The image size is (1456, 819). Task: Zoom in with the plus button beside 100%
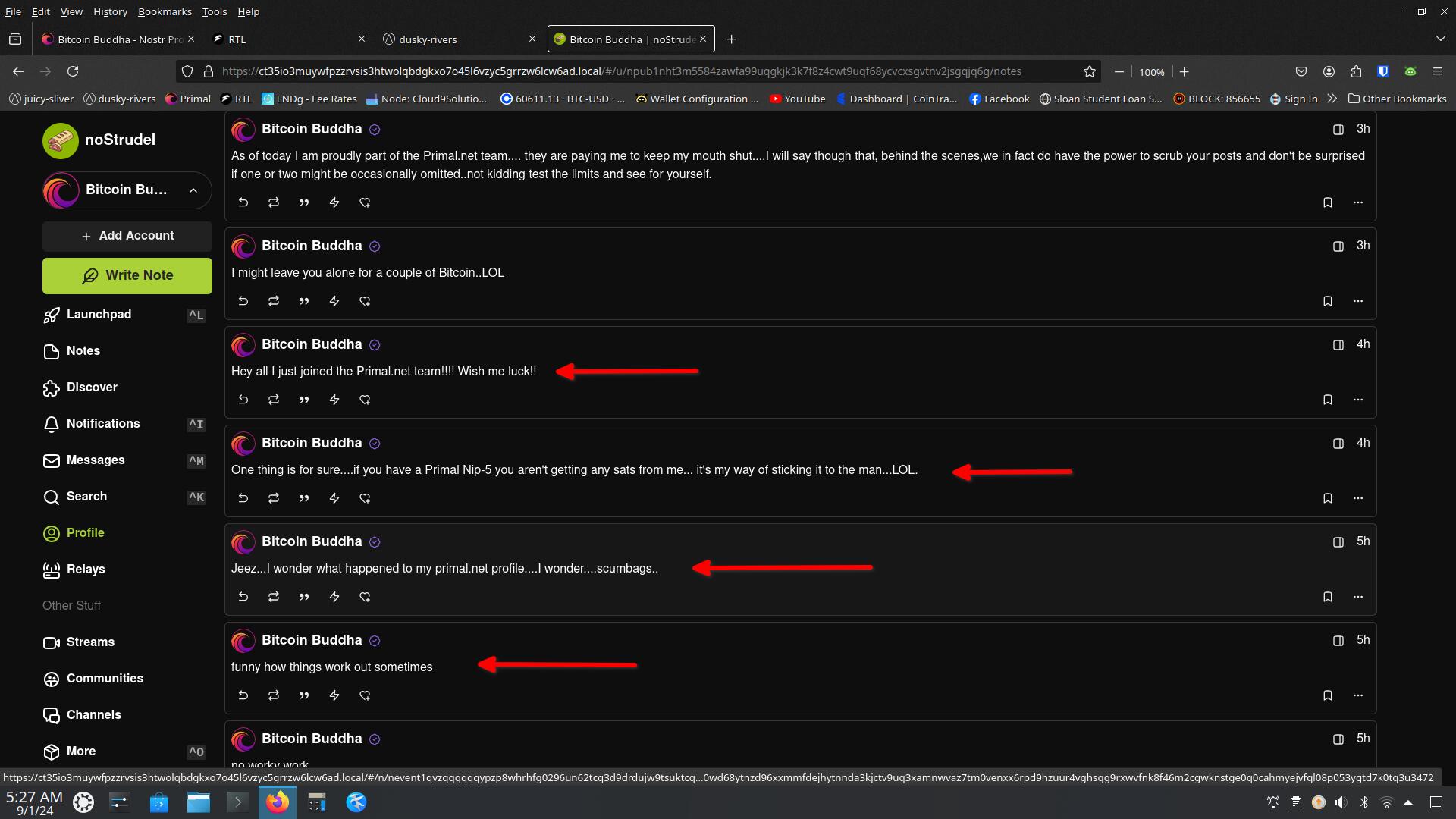(1184, 71)
